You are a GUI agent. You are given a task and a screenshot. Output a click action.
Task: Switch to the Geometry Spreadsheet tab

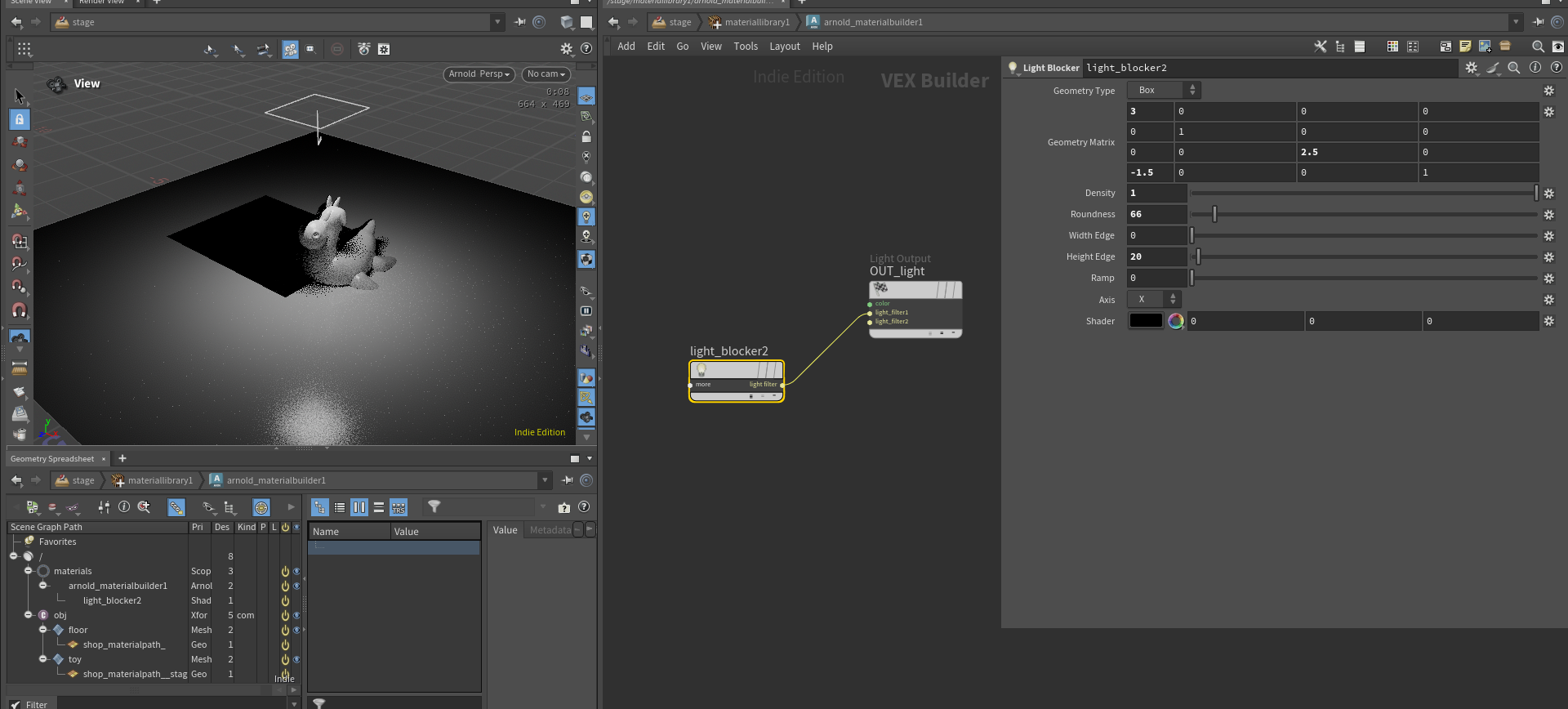(x=52, y=458)
